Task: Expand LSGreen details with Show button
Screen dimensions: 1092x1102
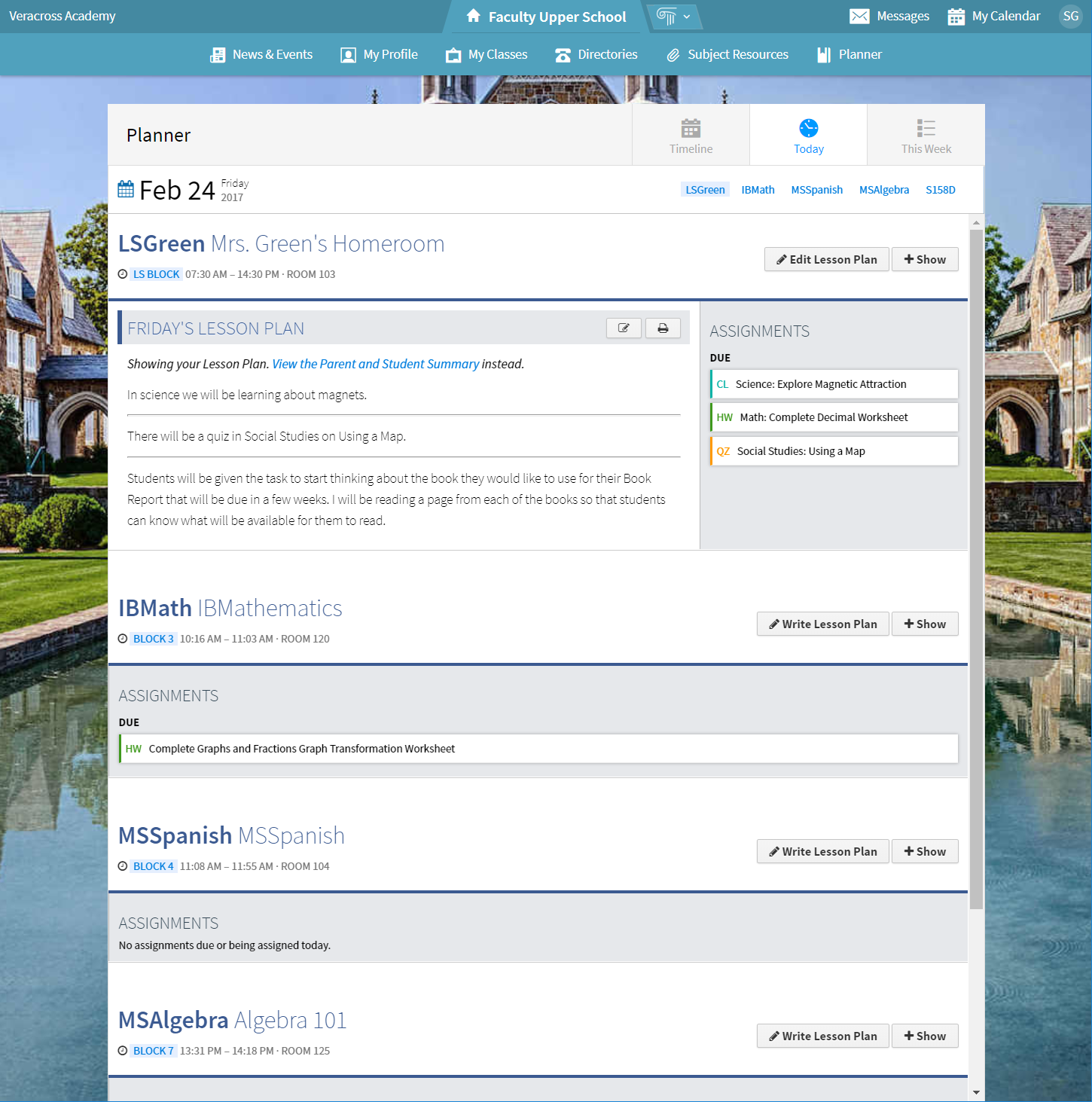Action: (925, 259)
